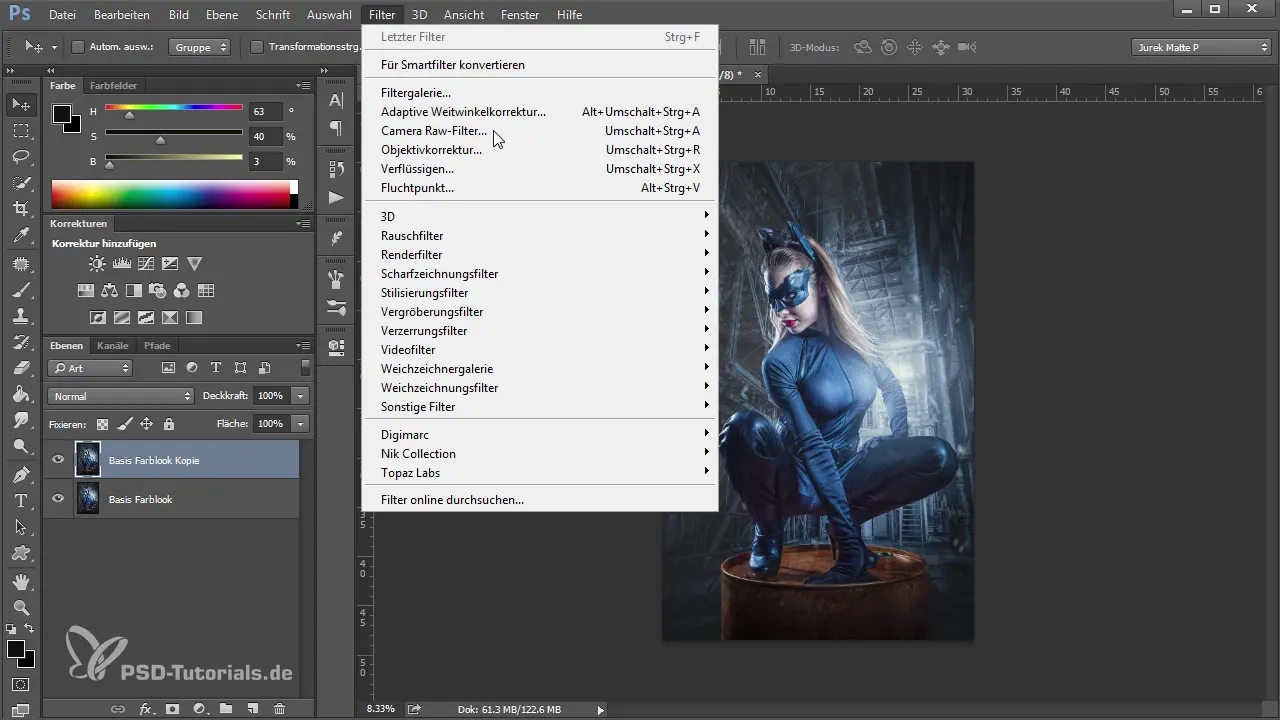
Task: Select the Lasso tool
Action: click(21, 157)
